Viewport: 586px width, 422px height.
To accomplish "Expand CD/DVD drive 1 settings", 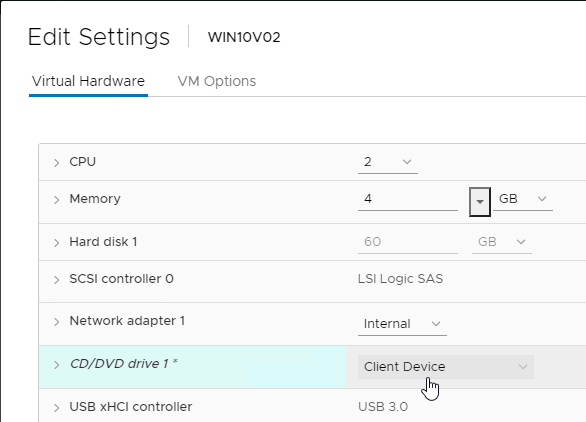I will (56, 365).
